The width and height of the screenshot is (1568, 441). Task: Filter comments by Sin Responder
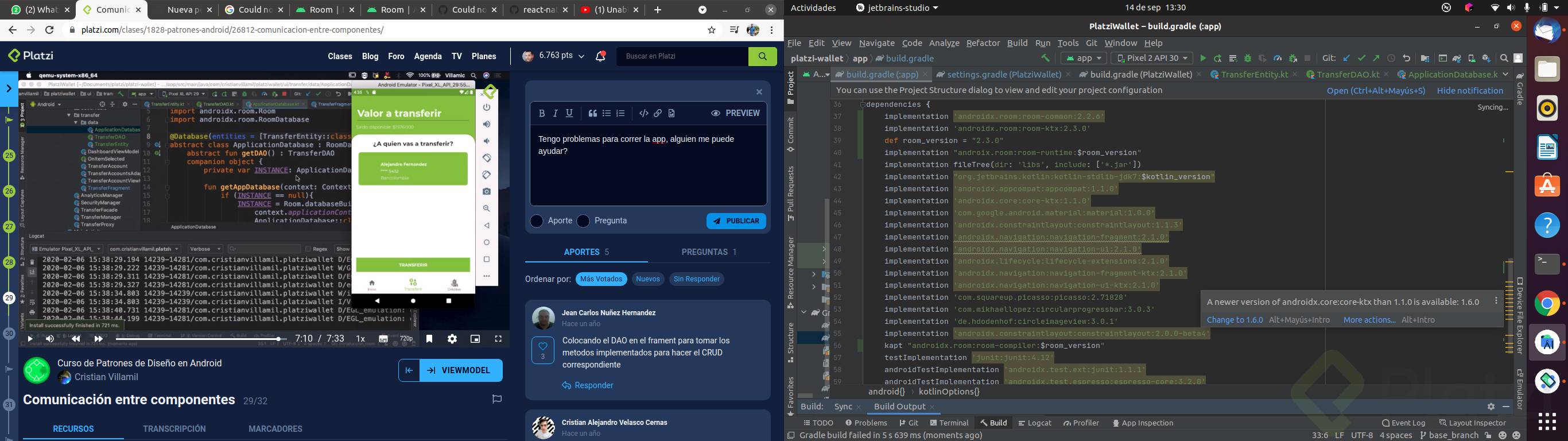coord(697,279)
